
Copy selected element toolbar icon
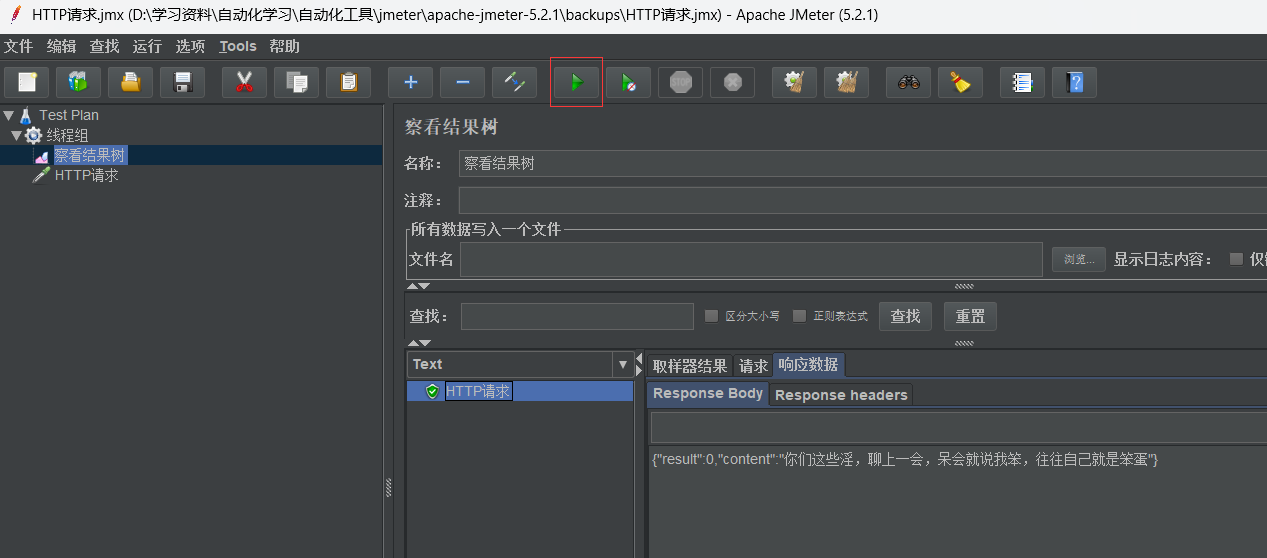tap(296, 82)
